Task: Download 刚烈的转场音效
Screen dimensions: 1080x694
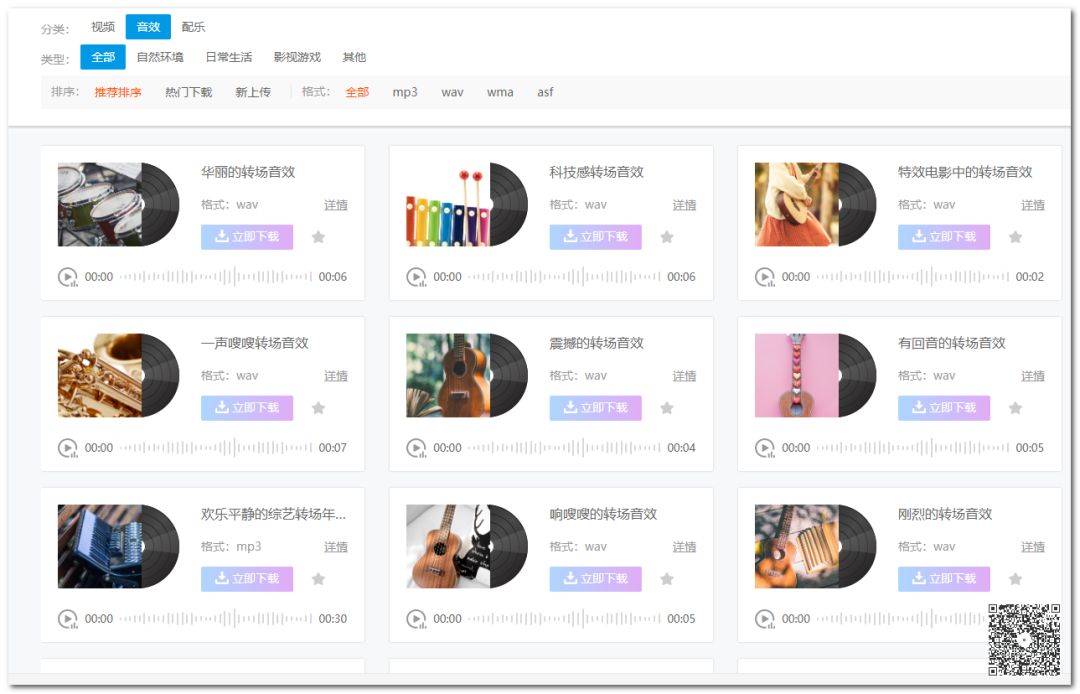Action: [944, 578]
